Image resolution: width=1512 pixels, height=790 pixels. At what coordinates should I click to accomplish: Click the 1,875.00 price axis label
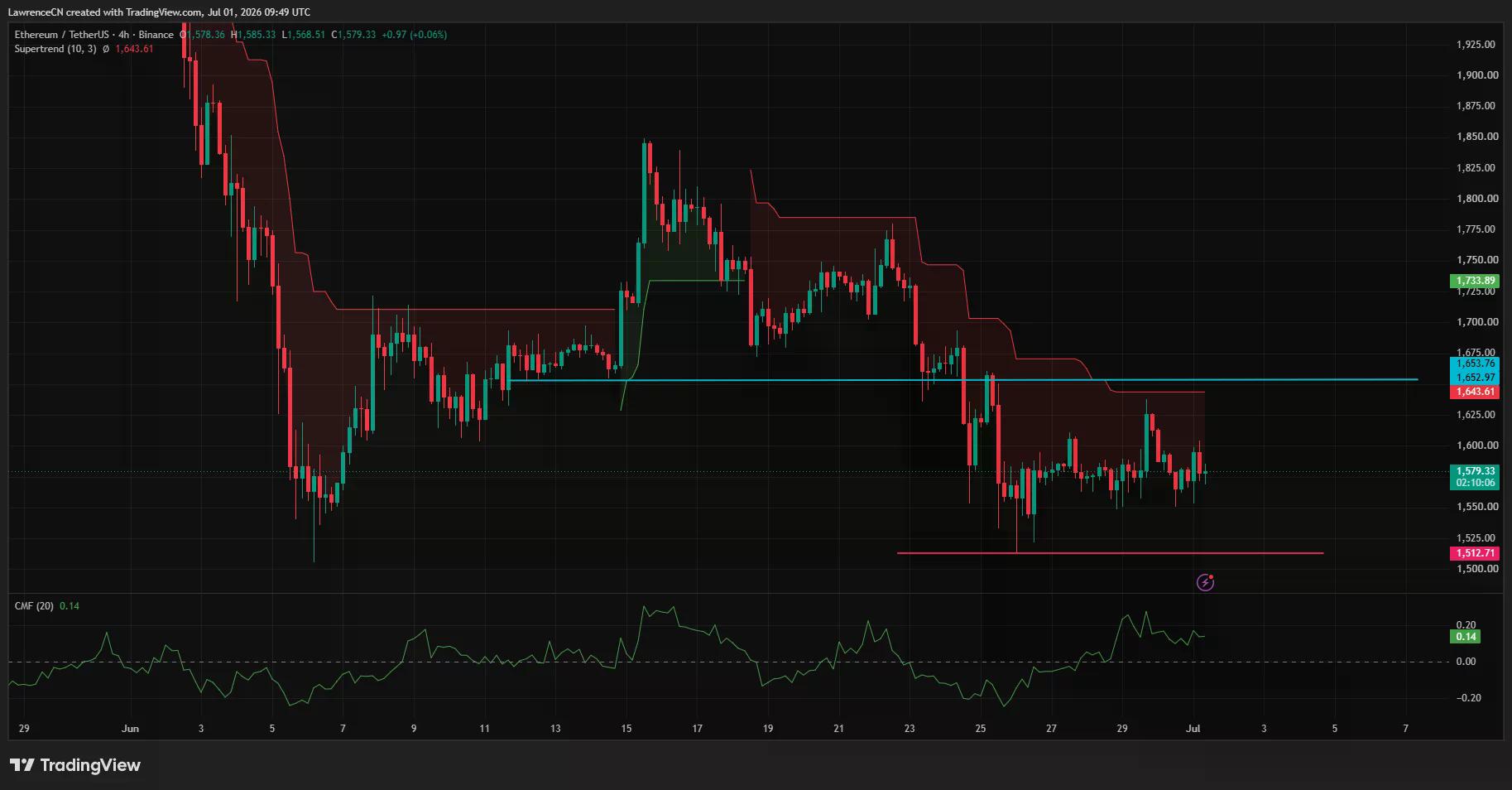pos(1477,106)
